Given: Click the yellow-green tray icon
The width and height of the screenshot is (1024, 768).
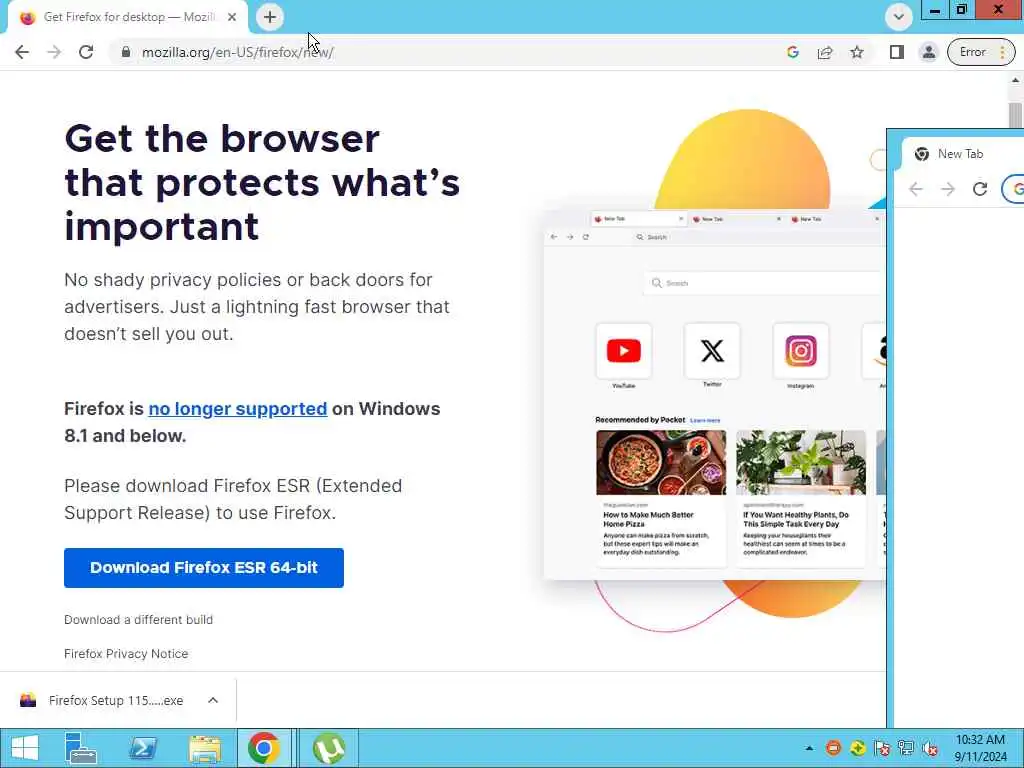Looking at the screenshot, I should tap(857, 748).
